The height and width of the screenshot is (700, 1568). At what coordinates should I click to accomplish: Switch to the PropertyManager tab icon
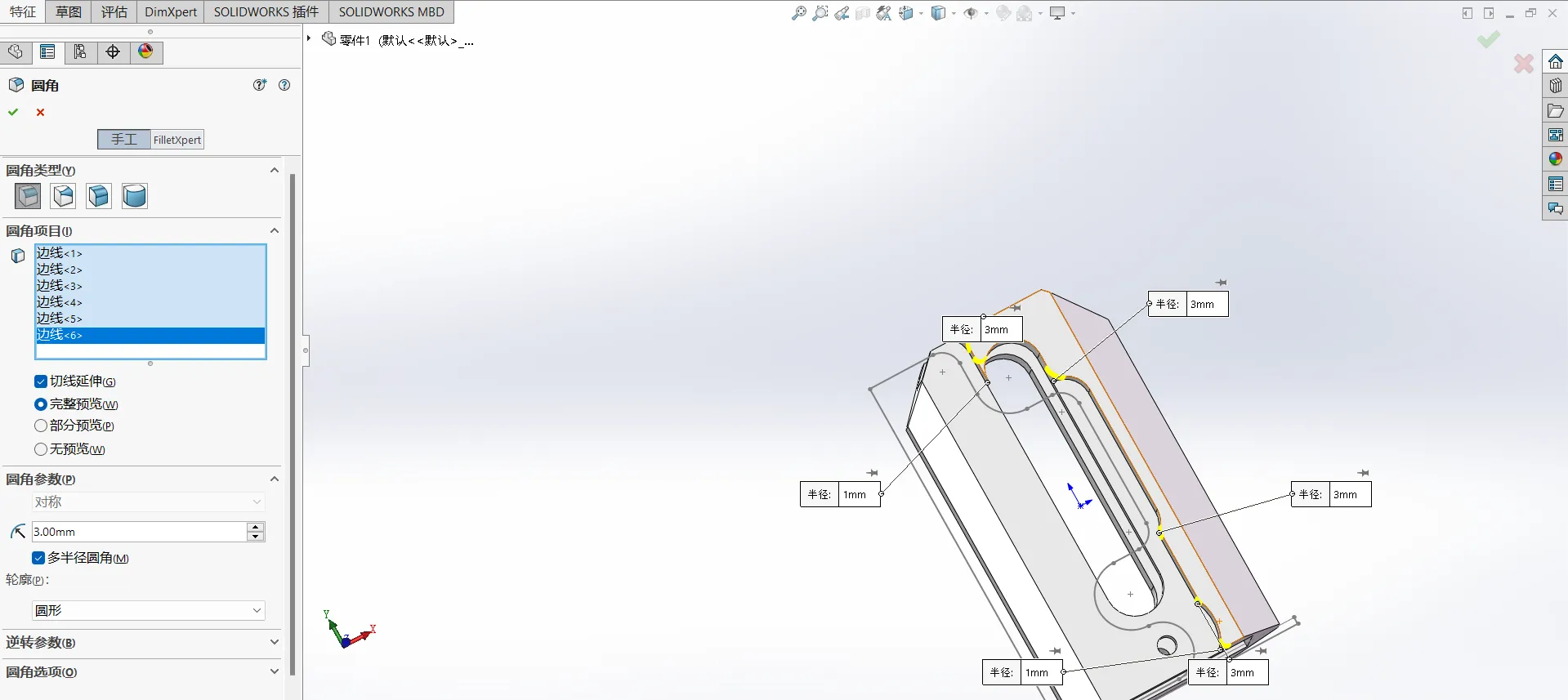tap(48, 52)
